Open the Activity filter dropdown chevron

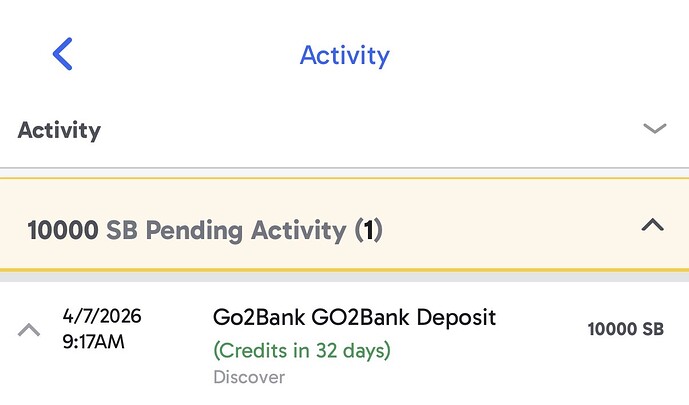pyautogui.click(x=654, y=129)
